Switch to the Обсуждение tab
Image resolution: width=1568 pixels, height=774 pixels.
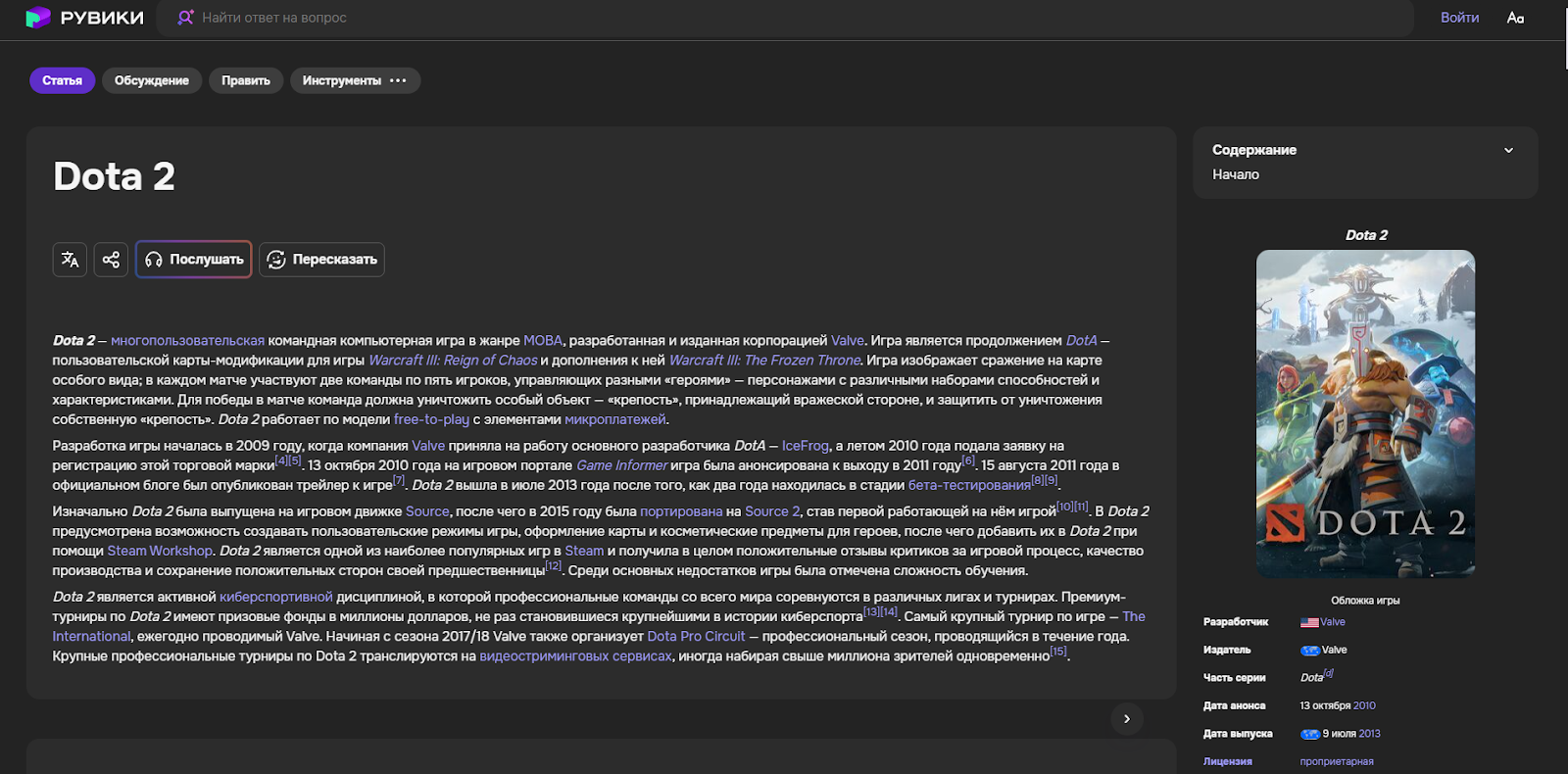(x=151, y=80)
